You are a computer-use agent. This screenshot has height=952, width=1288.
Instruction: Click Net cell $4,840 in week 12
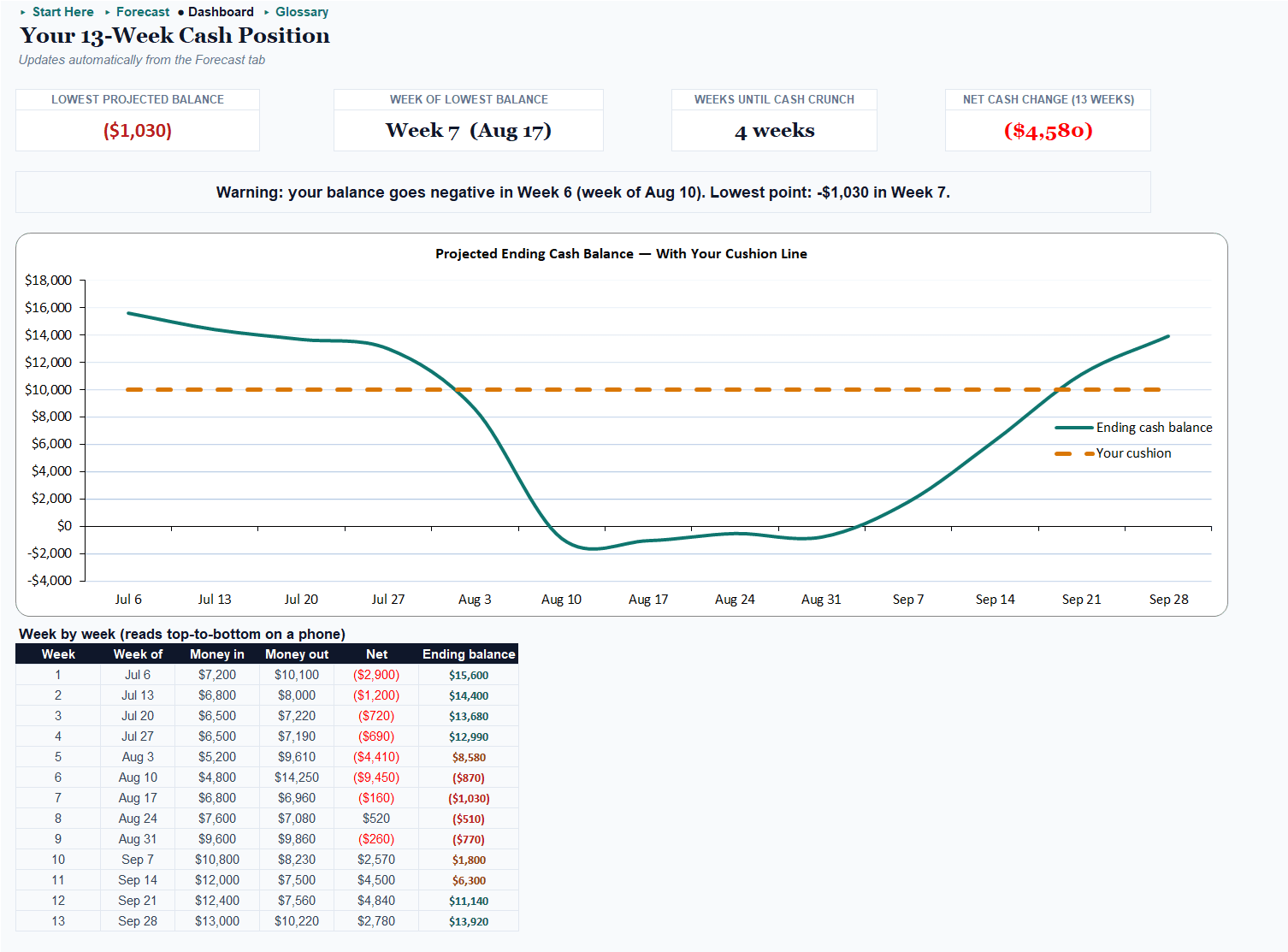pos(376,901)
